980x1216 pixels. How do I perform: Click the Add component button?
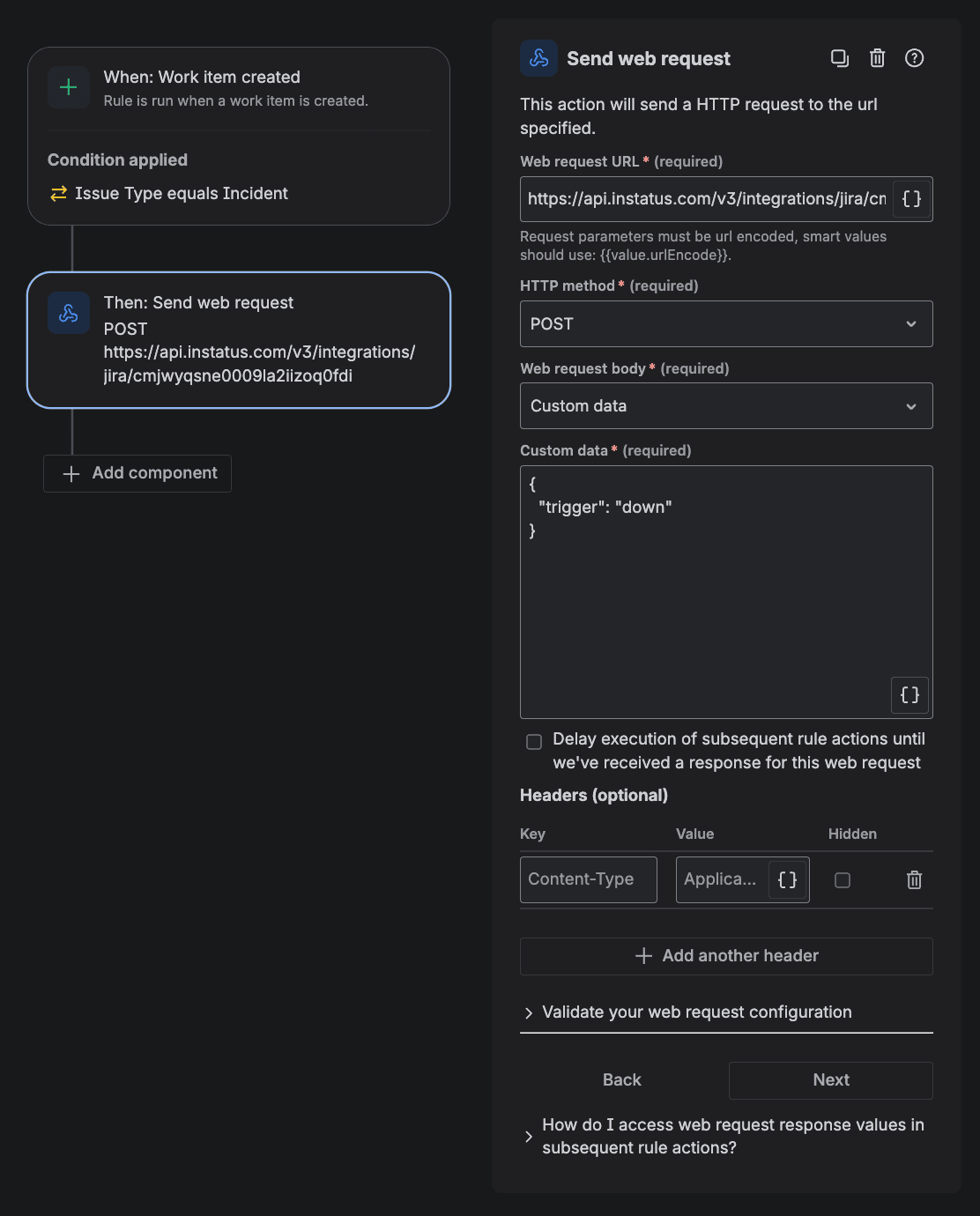click(137, 473)
